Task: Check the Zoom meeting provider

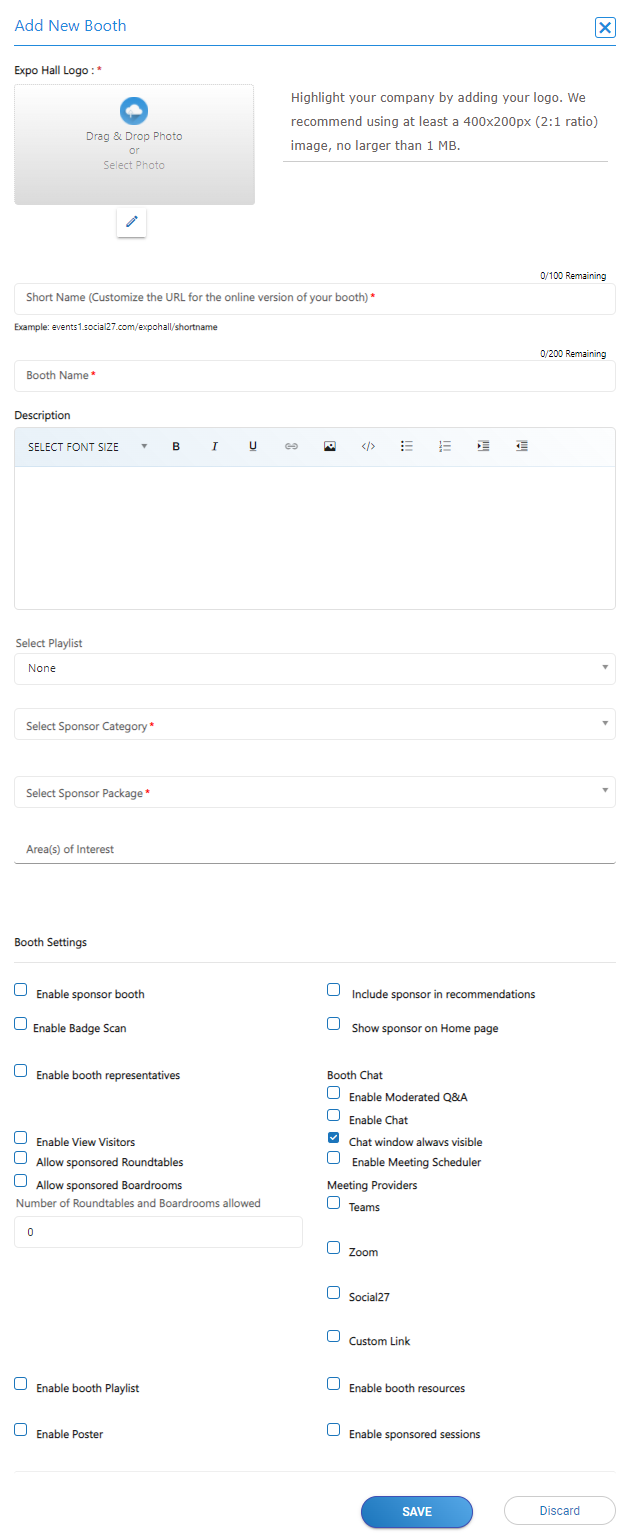Action: [334, 1248]
